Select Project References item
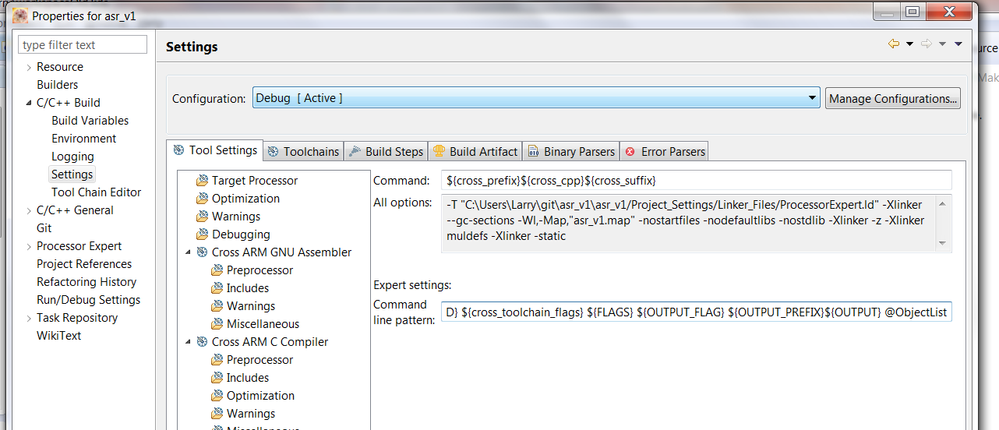 pyautogui.click(x=84, y=264)
